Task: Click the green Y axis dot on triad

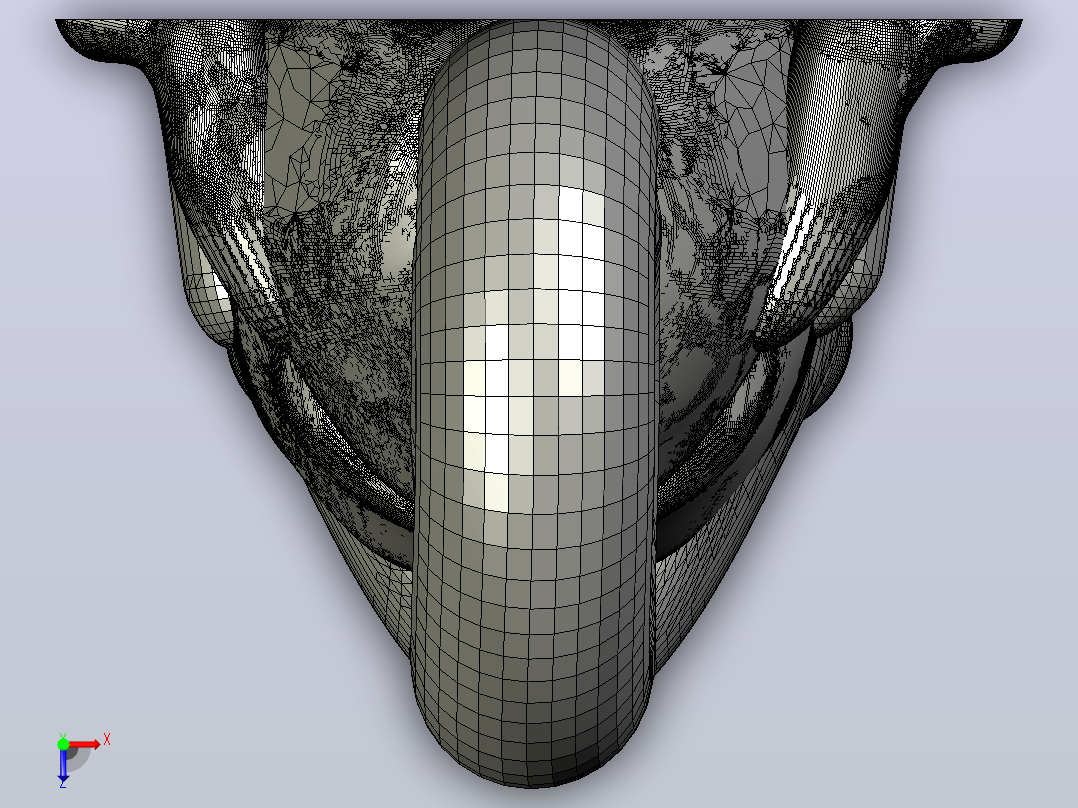Action: tap(63, 744)
